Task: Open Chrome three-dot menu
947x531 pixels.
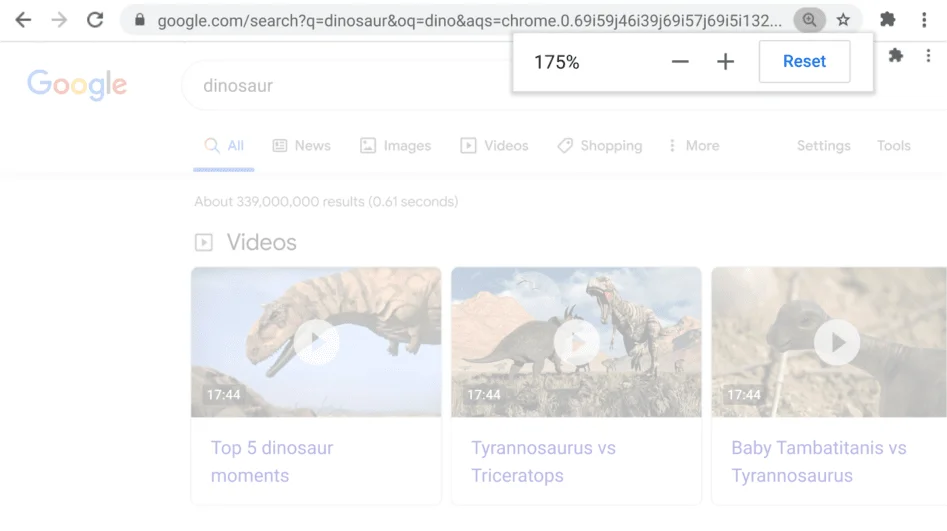Action: (x=924, y=20)
